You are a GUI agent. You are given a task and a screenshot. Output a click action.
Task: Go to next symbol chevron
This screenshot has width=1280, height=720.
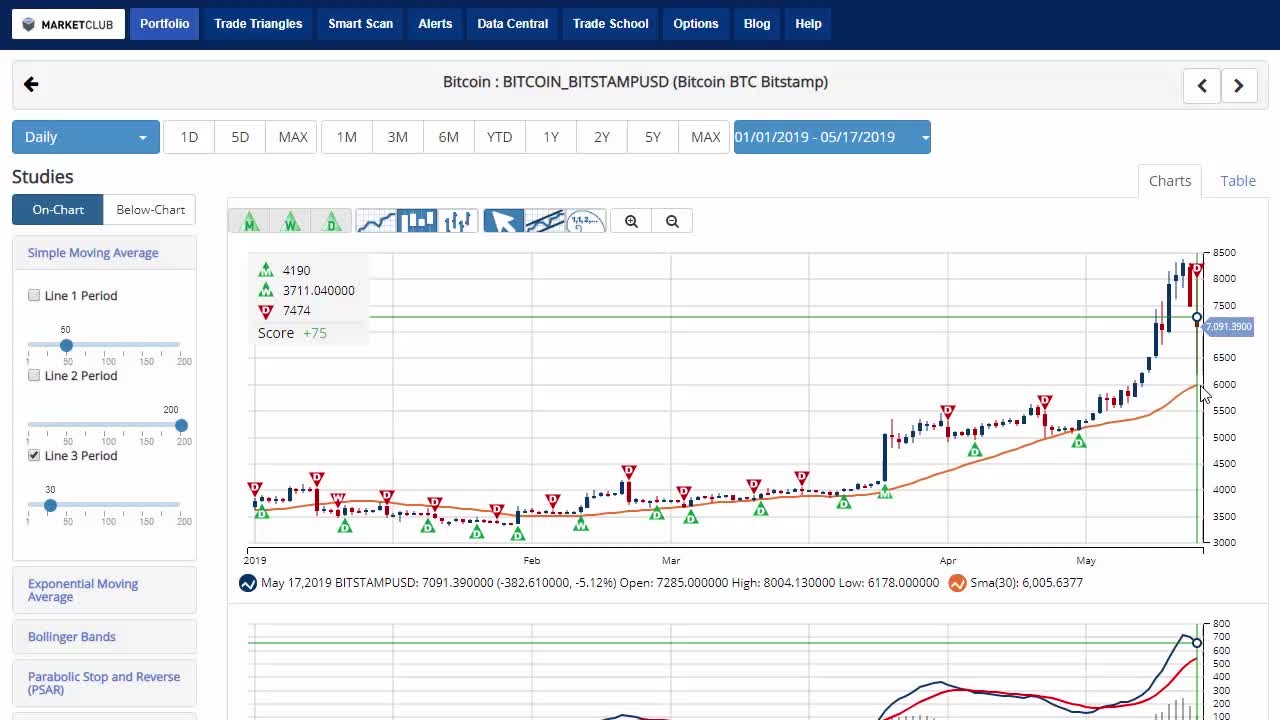tap(1238, 85)
